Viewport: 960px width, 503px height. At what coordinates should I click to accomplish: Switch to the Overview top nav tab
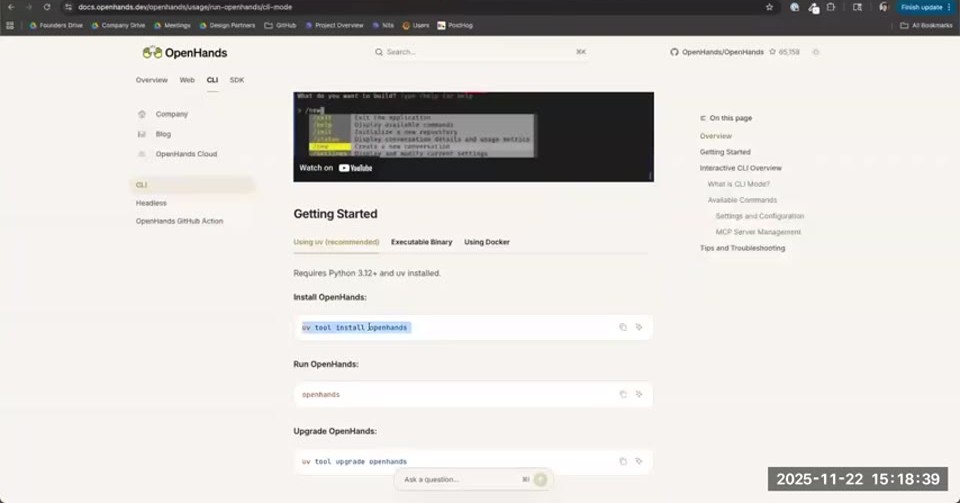click(x=151, y=80)
